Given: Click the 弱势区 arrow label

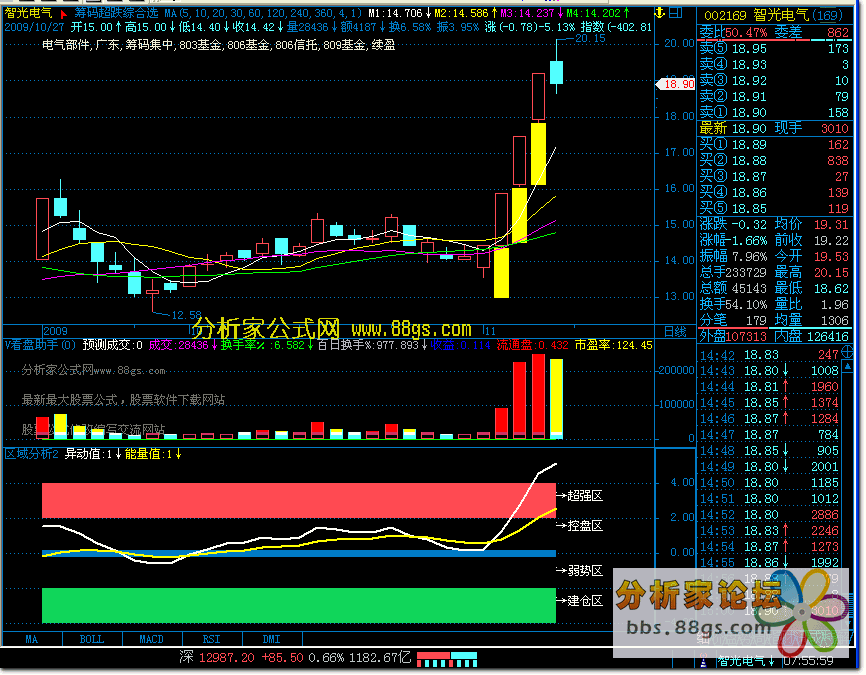Looking at the screenshot, I should [581, 571].
